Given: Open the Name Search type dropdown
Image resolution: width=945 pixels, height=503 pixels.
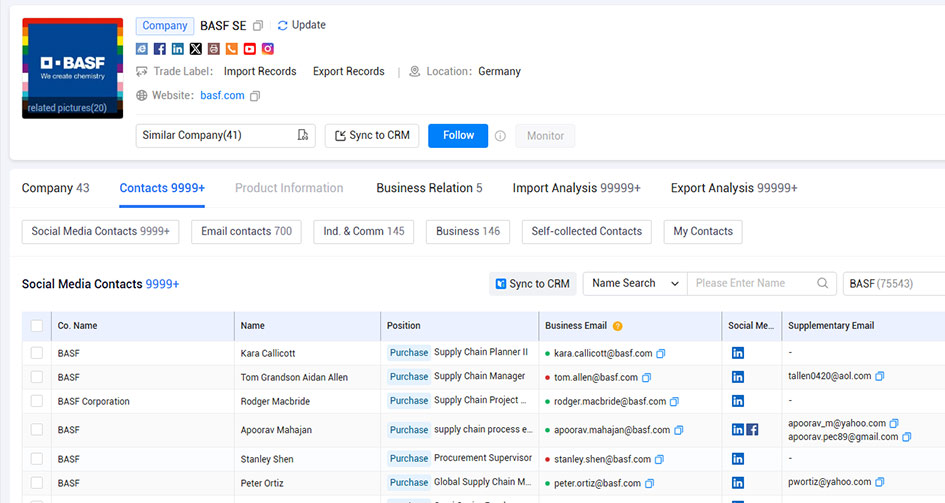Looking at the screenshot, I should pos(635,283).
